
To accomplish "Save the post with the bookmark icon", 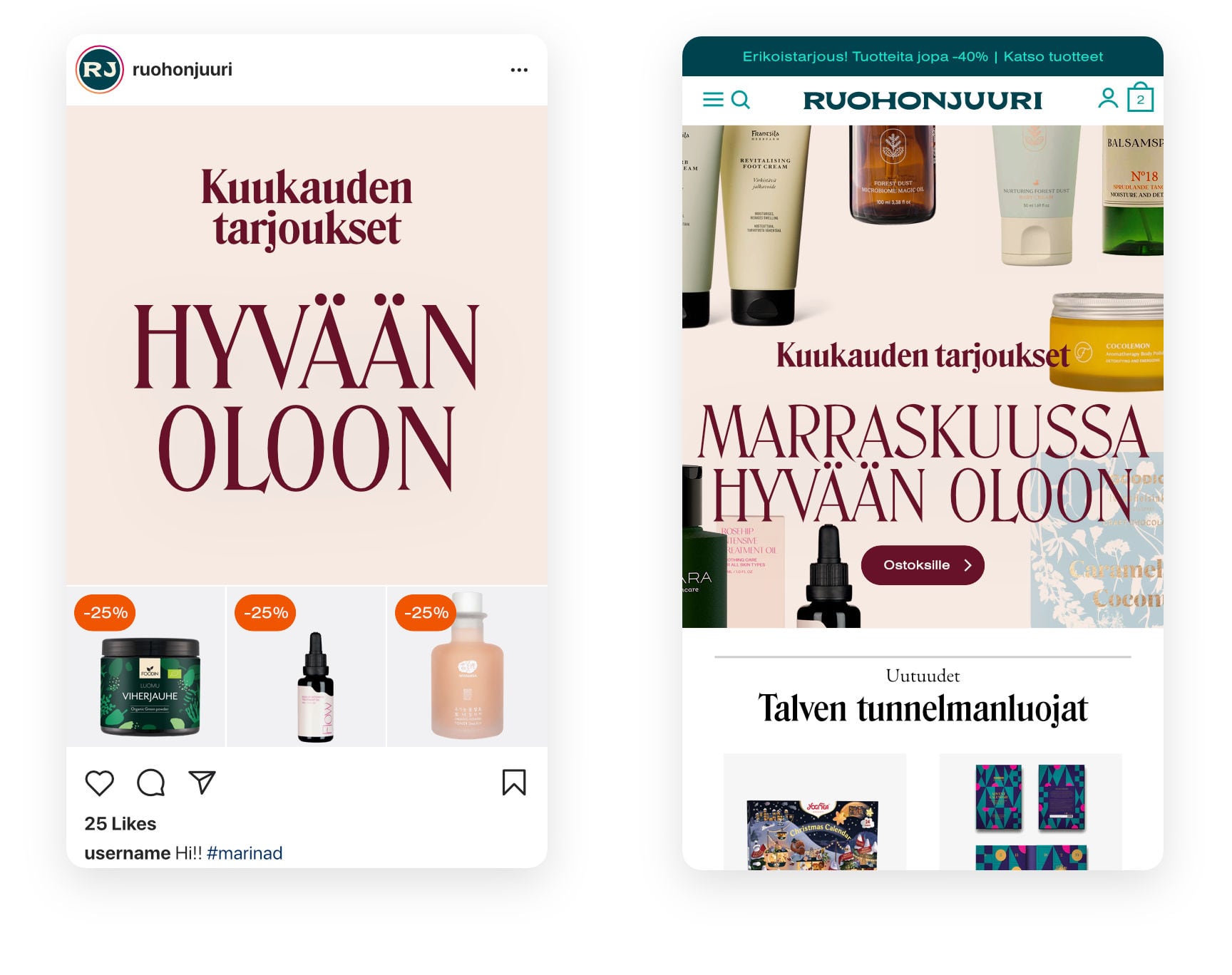I will [513, 782].
